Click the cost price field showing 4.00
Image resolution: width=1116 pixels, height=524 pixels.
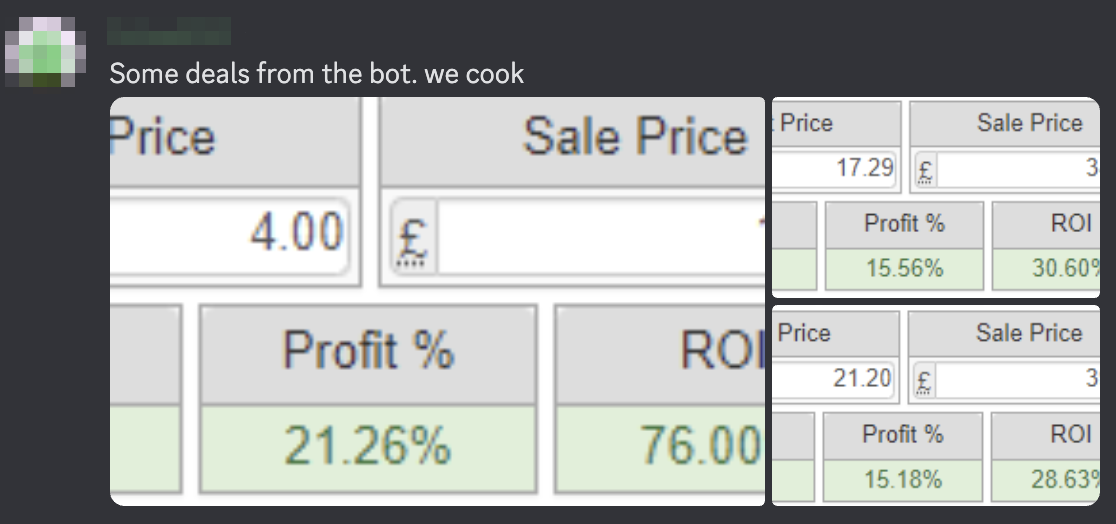(229, 236)
